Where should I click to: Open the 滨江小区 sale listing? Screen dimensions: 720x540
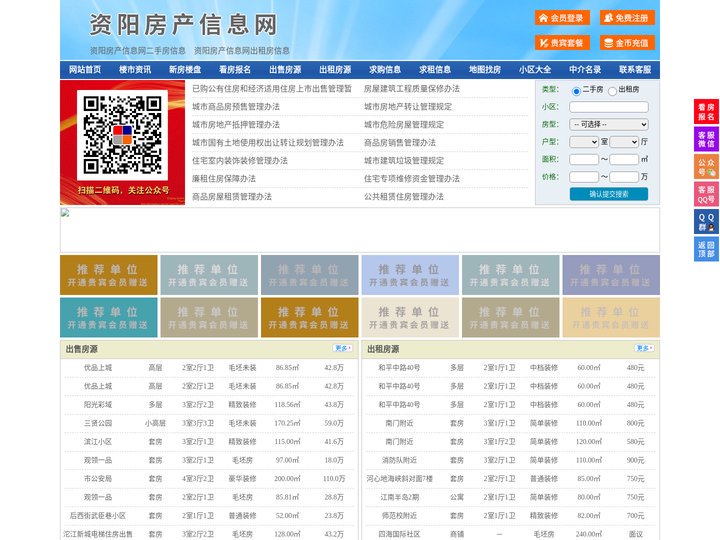click(x=98, y=442)
